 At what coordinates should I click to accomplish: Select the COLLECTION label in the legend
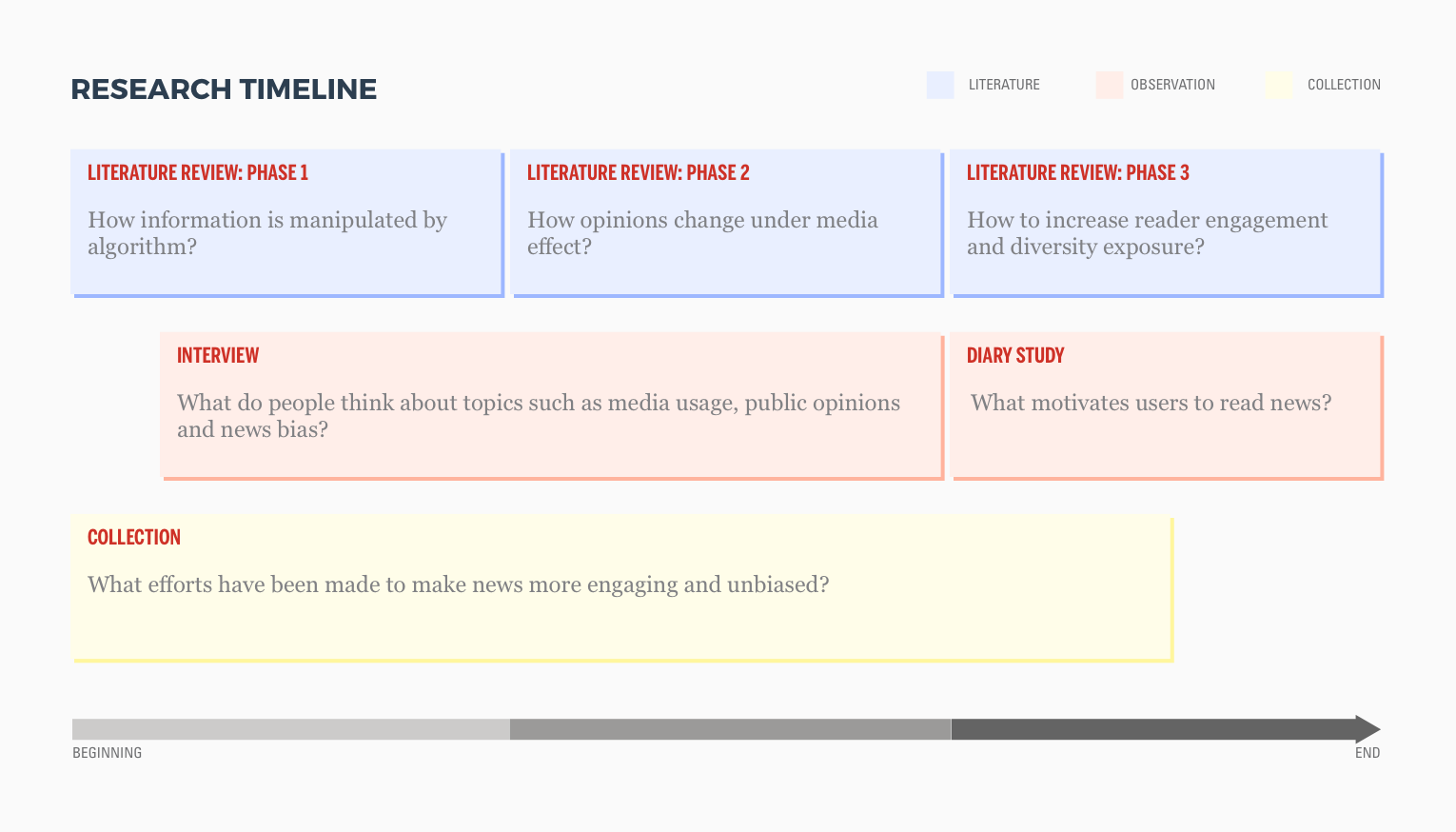pos(1344,85)
